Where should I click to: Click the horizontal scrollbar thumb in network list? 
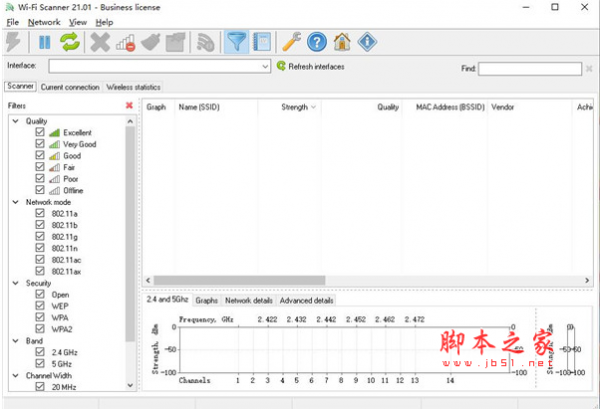tap(239, 280)
